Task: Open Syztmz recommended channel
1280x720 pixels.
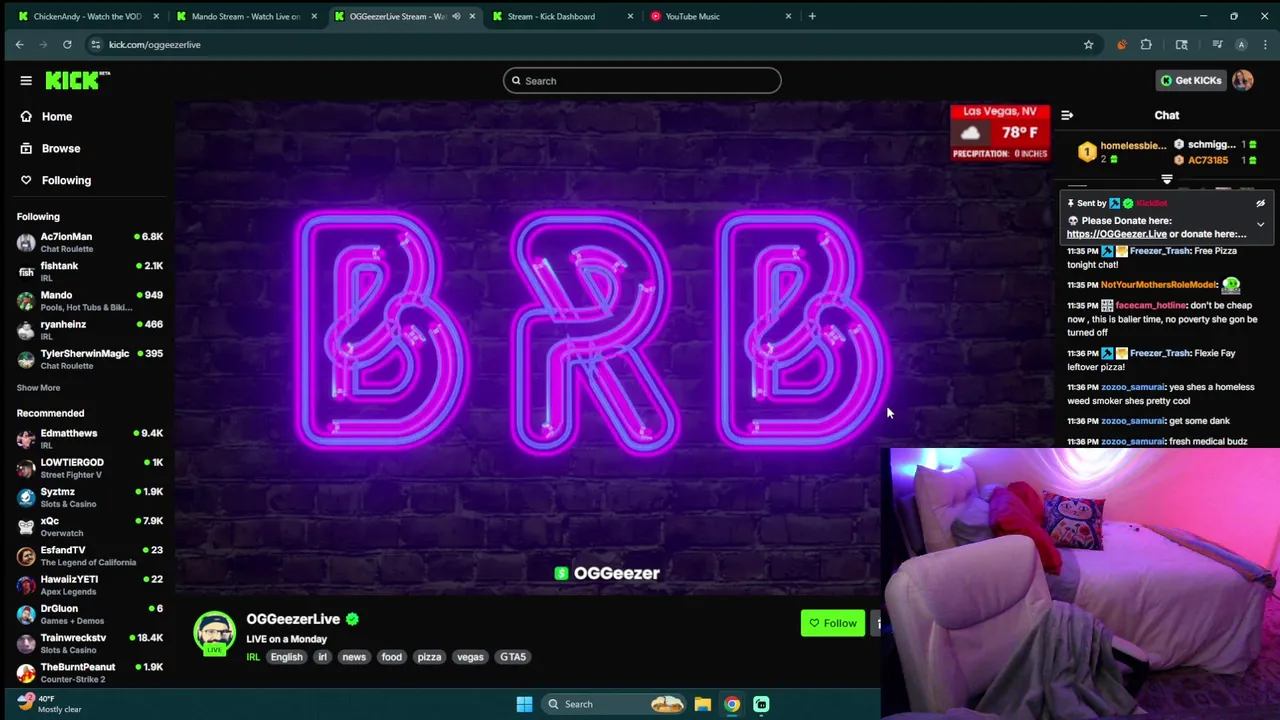Action: click(88, 497)
